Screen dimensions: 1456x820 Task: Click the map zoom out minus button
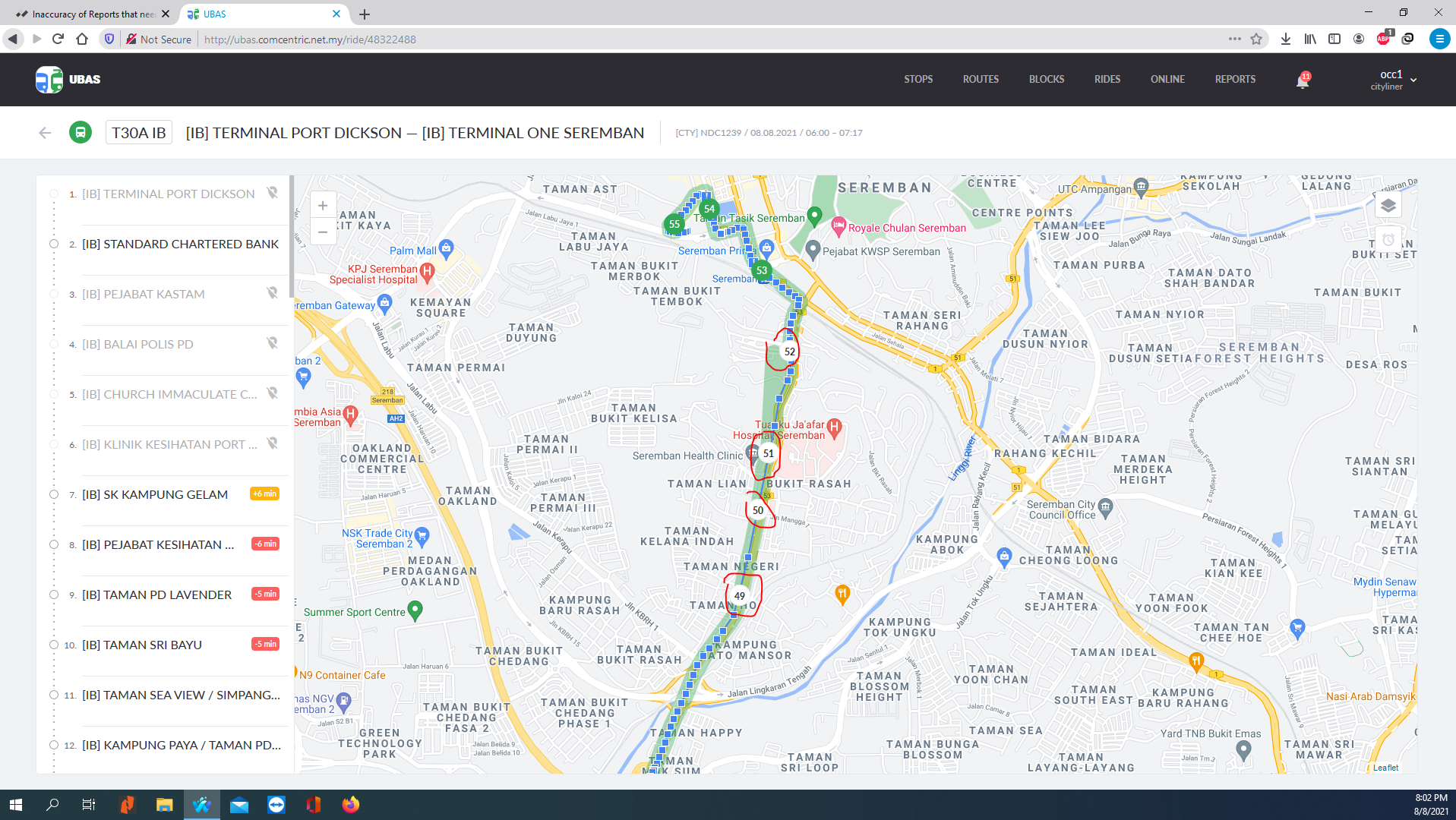point(323,232)
